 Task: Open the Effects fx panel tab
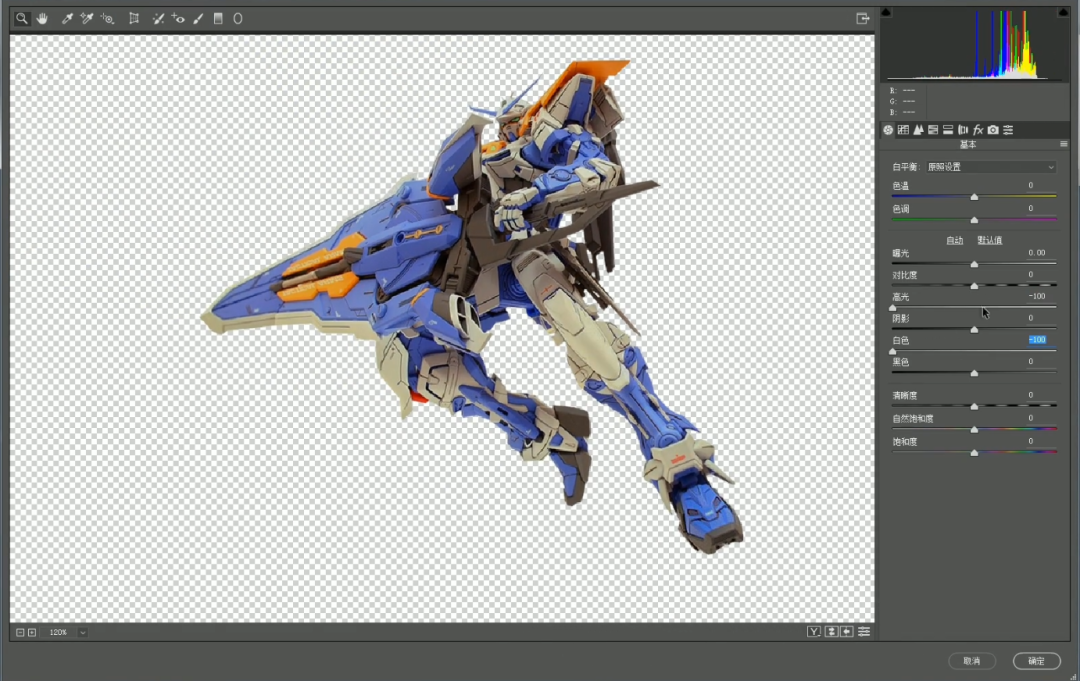pyautogui.click(x=978, y=129)
